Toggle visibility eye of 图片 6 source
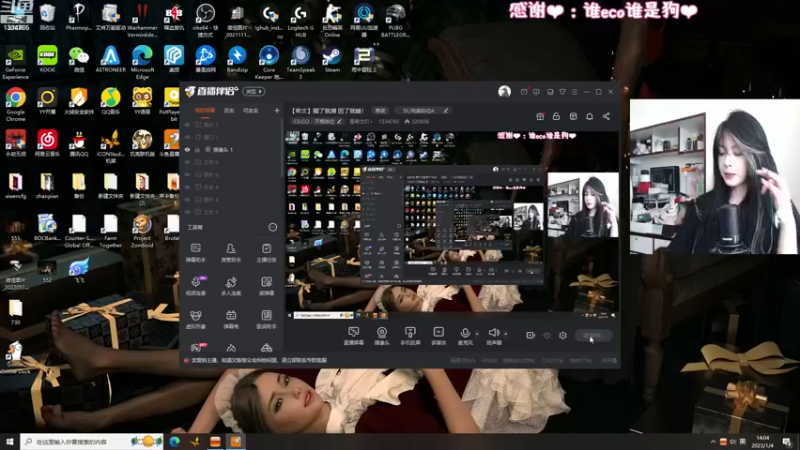The image size is (800, 450). coord(187,174)
